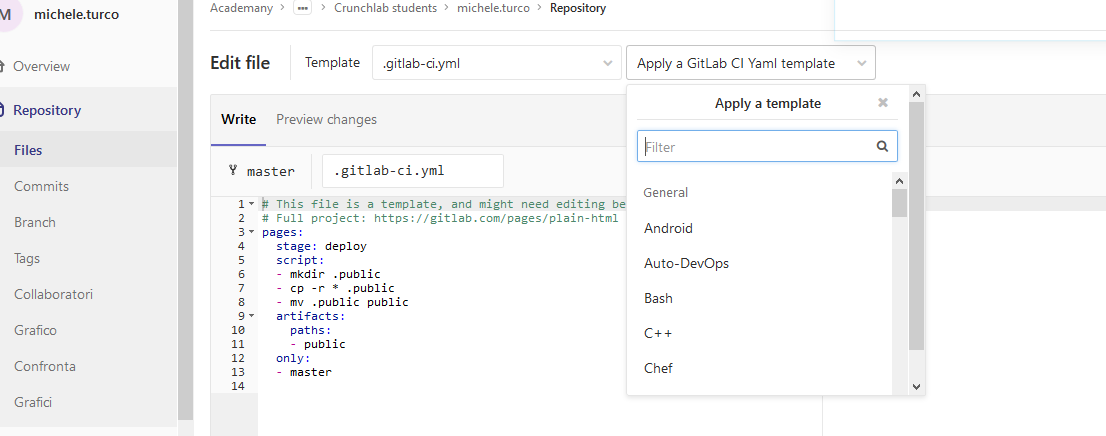
Task: Expand the collapsed breadcrumb ellipsis button
Action: (303, 8)
